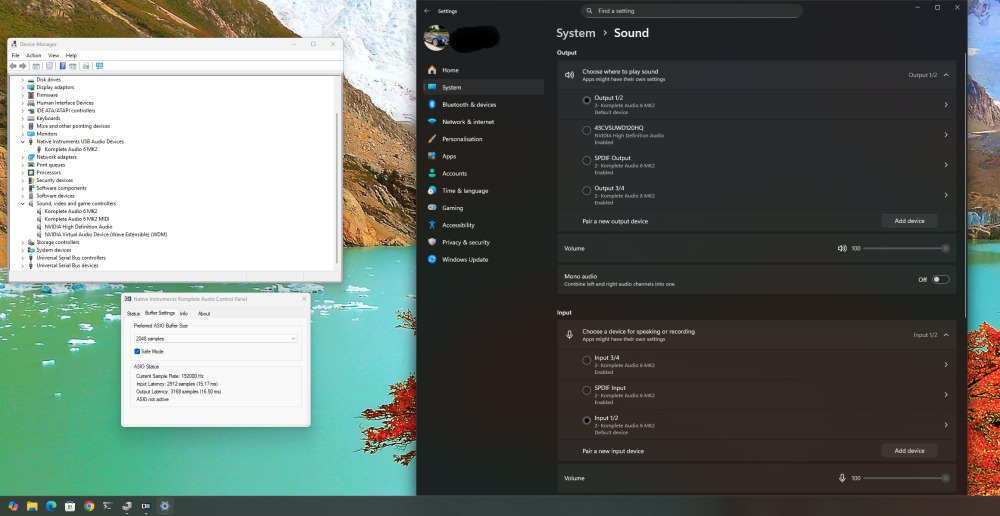Select Input 3/4 as the input device
Viewport: 1000px width, 516px height.
tap(587, 360)
